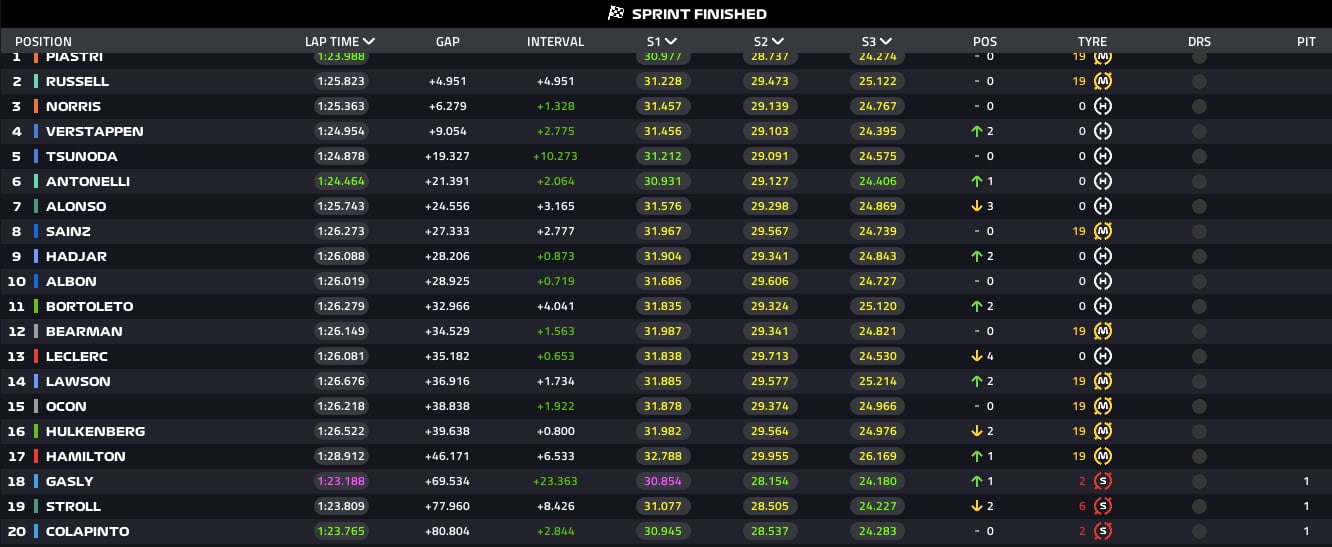Image resolution: width=1332 pixels, height=547 pixels.
Task: Select the GAP column header
Action: click(447, 42)
